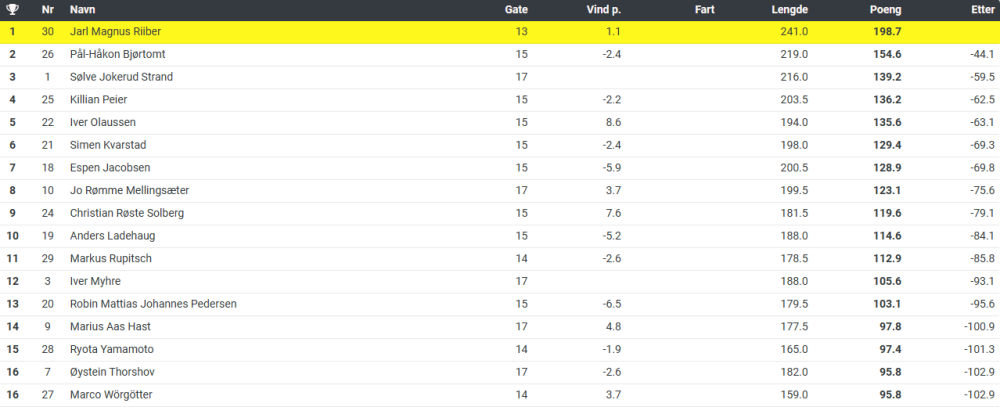Click the Etter column header

pos(982,10)
